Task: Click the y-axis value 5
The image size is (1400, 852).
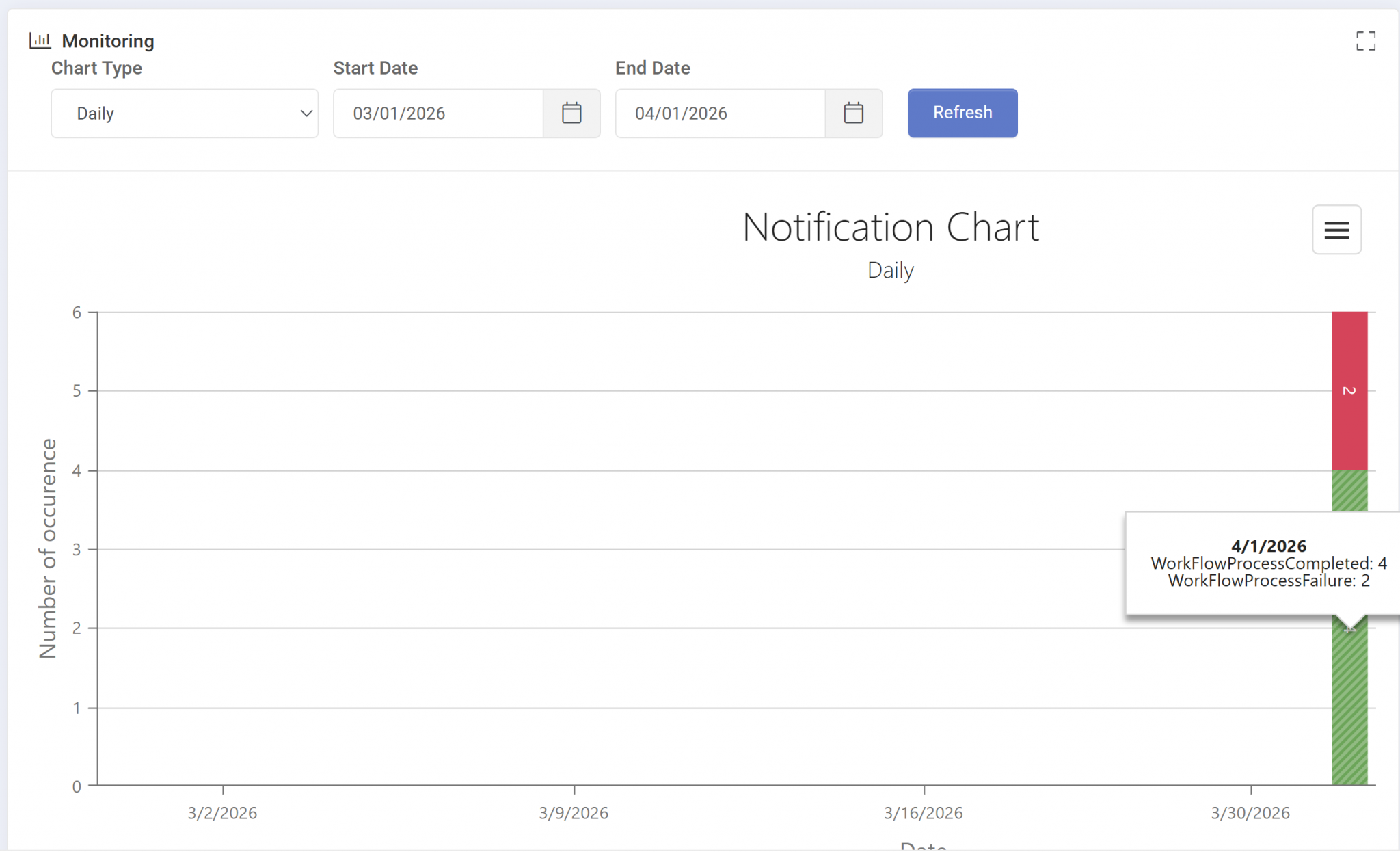Action: [77, 390]
